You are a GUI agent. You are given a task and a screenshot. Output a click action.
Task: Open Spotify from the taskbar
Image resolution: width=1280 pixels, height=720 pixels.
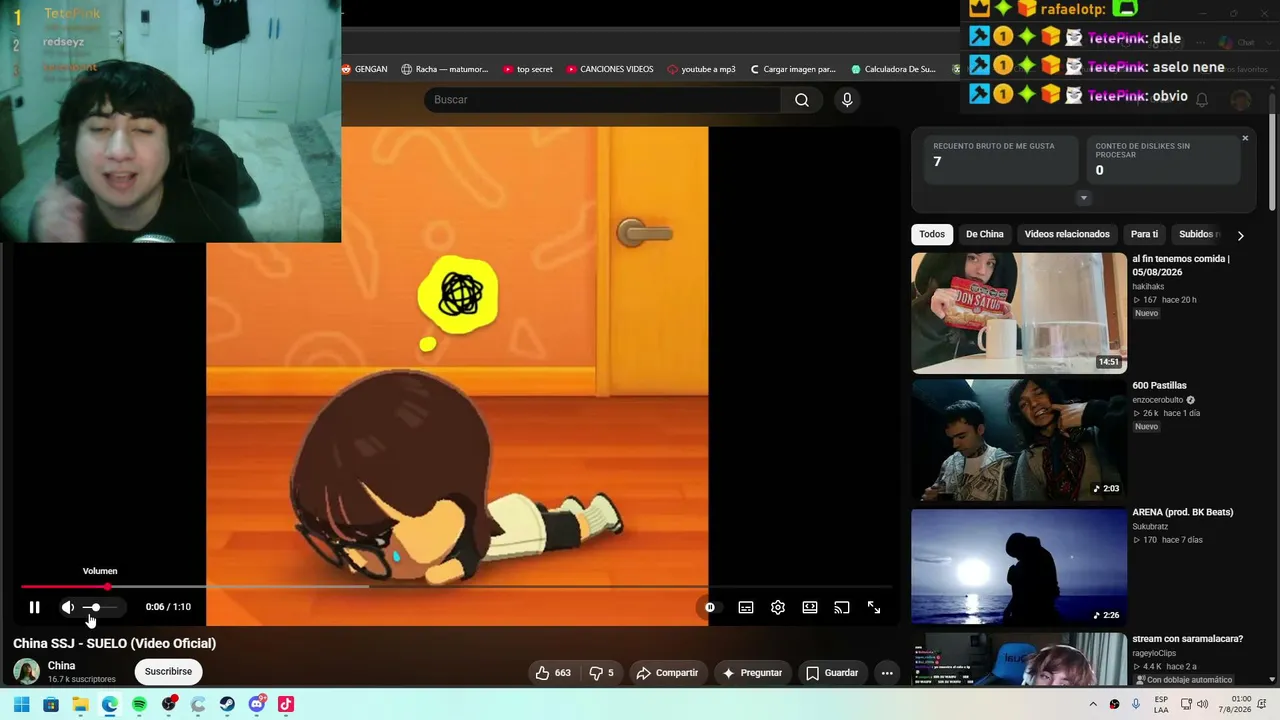pos(139,704)
